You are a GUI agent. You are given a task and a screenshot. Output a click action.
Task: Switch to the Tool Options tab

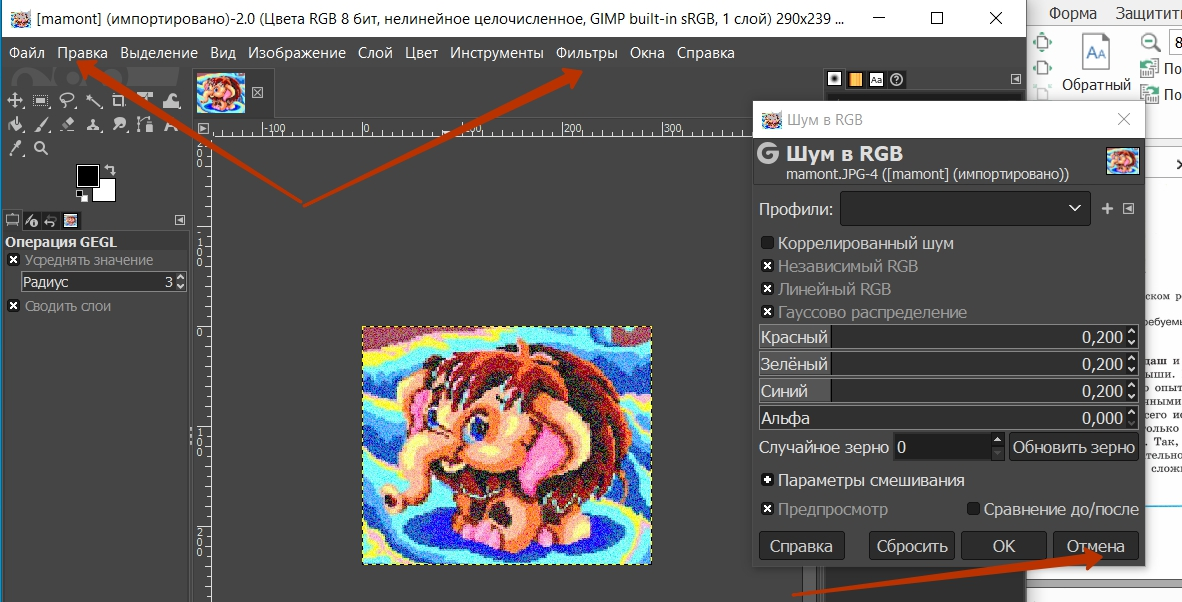[x=13, y=220]
